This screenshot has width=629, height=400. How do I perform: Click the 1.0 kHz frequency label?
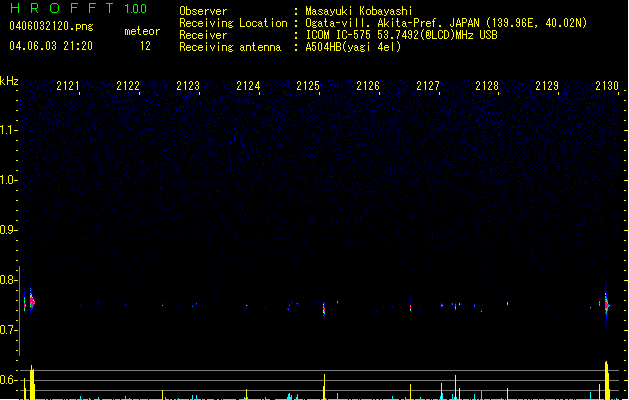pyautogui.click(x=8, y=180)
